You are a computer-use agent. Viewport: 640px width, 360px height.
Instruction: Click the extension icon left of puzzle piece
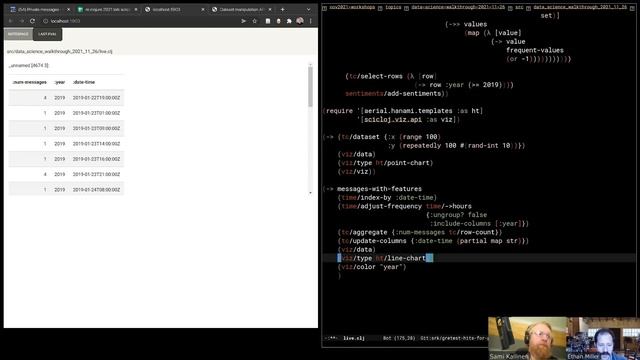click(278, 21)
